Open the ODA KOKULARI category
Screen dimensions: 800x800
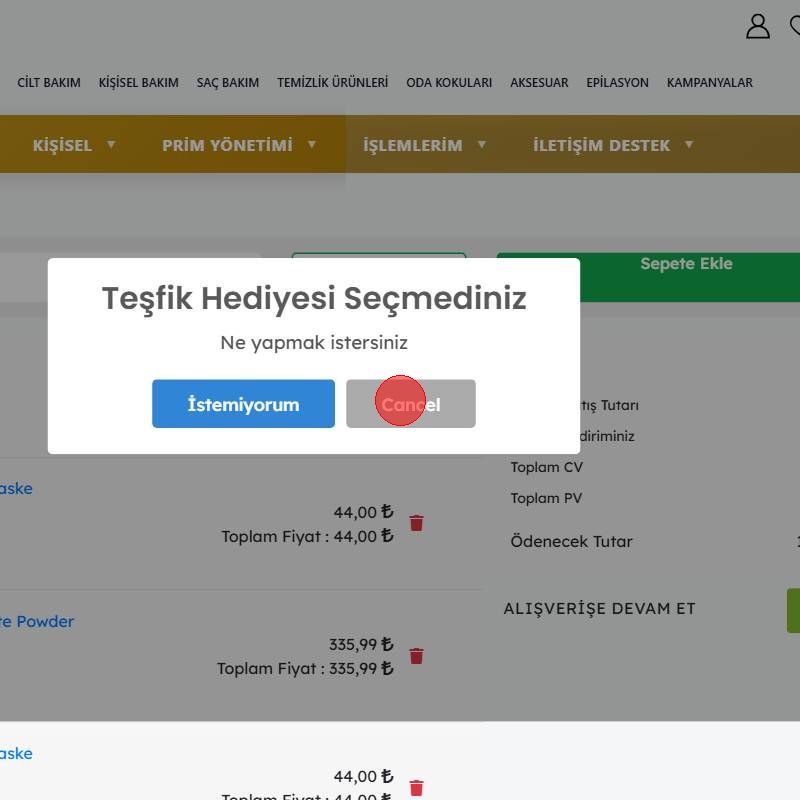point(449,83)
